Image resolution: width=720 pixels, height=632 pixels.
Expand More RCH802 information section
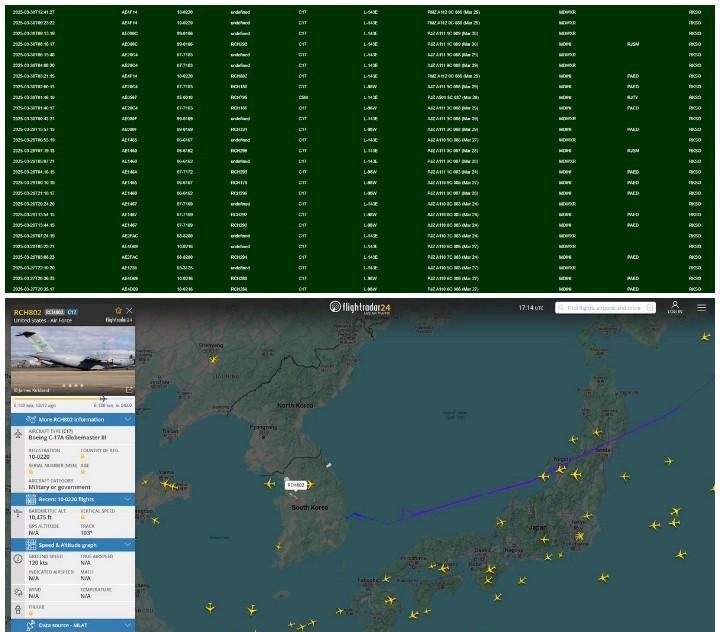pyautogui.click(x=73, y=419)
